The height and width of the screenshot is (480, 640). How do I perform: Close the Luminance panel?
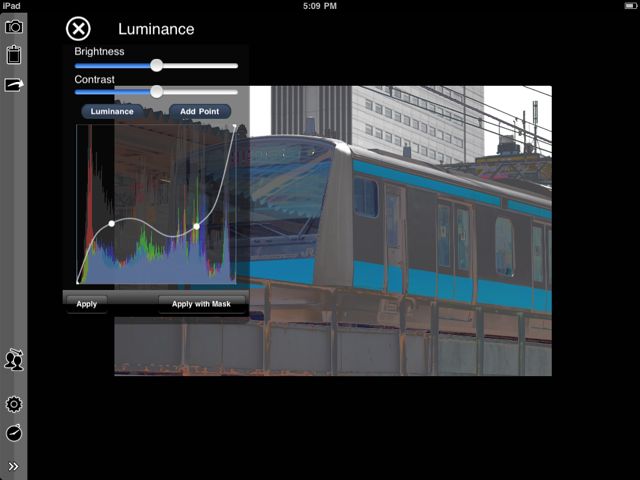(x=78, y=29)
